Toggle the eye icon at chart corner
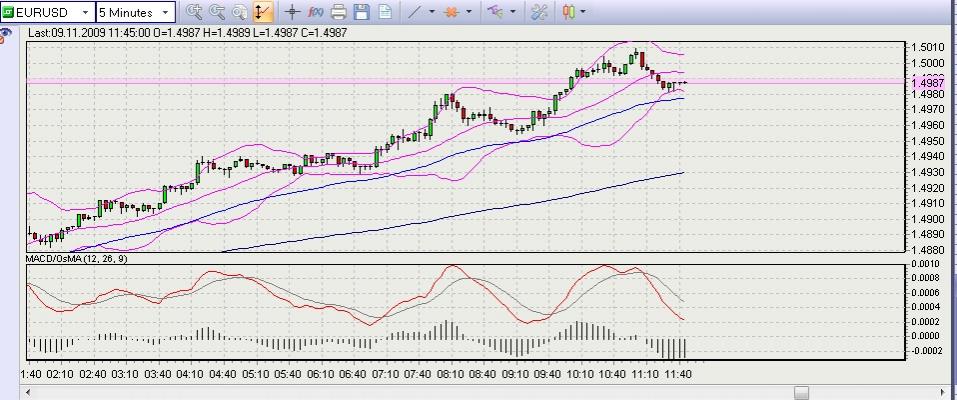 click(6, 33)
